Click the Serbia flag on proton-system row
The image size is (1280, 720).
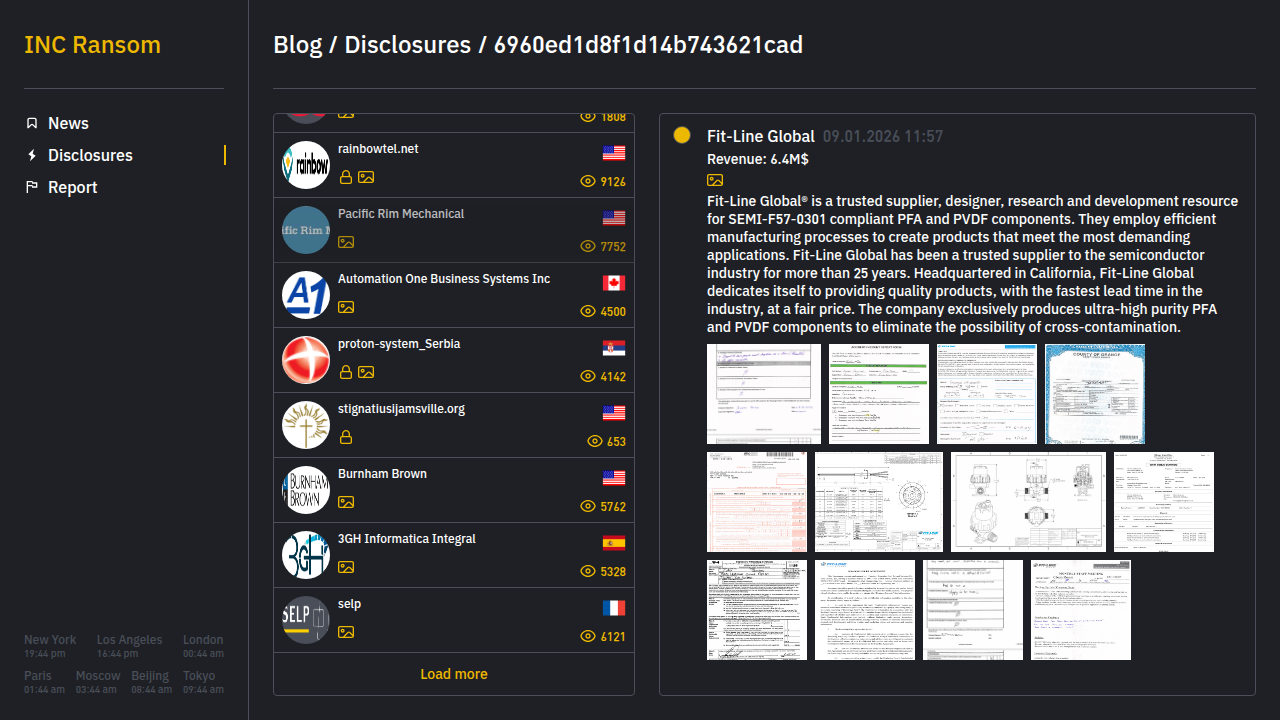614,348
